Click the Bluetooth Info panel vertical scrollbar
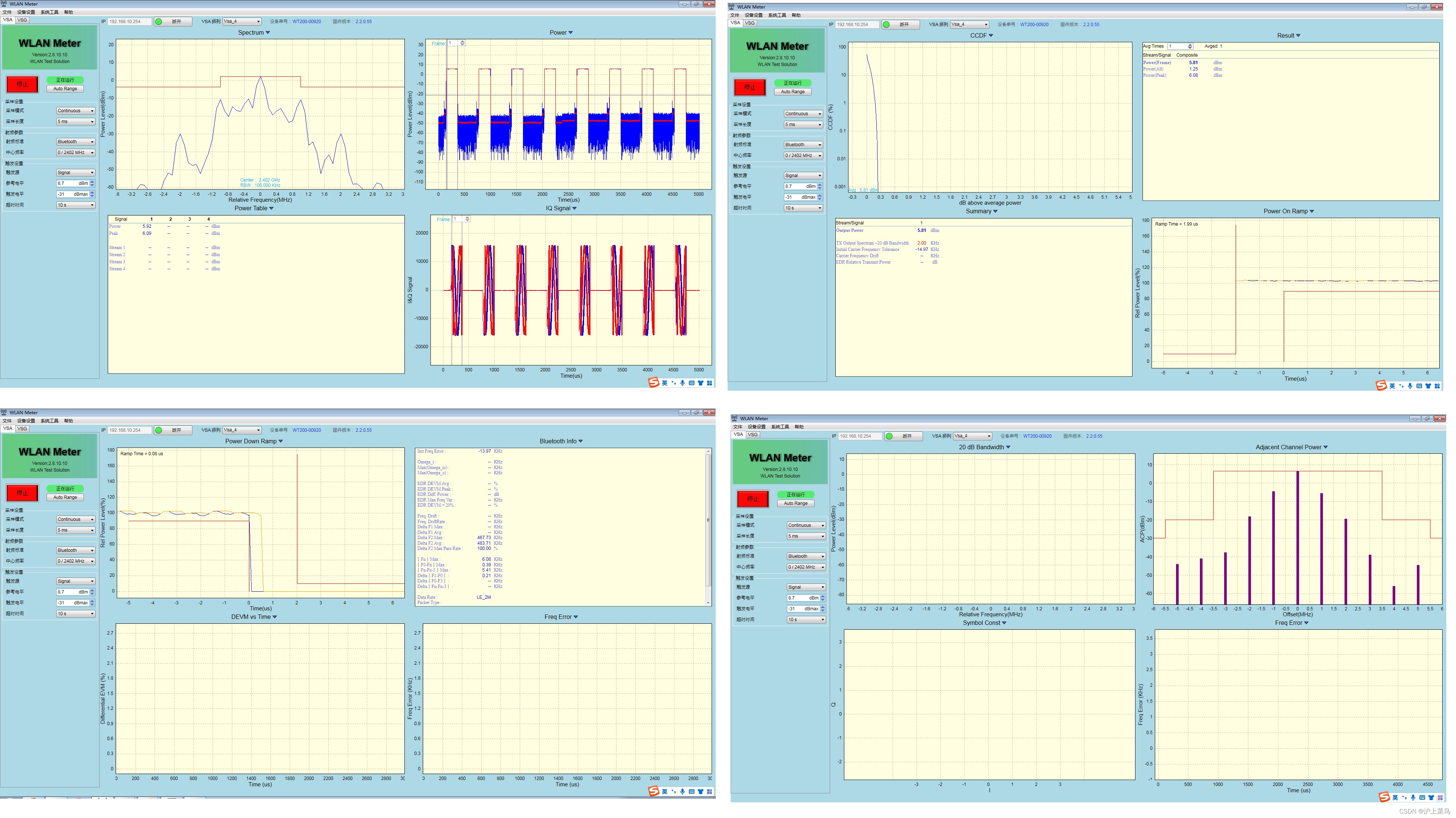 [708, 520]
